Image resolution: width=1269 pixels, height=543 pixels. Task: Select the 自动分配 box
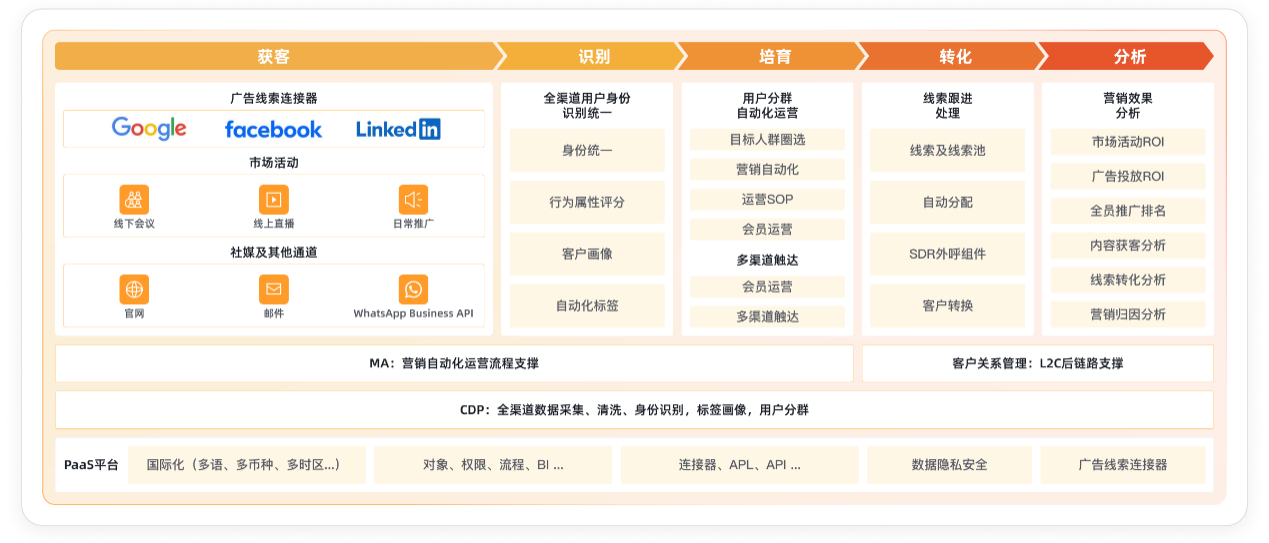click(x=947, y=202)
